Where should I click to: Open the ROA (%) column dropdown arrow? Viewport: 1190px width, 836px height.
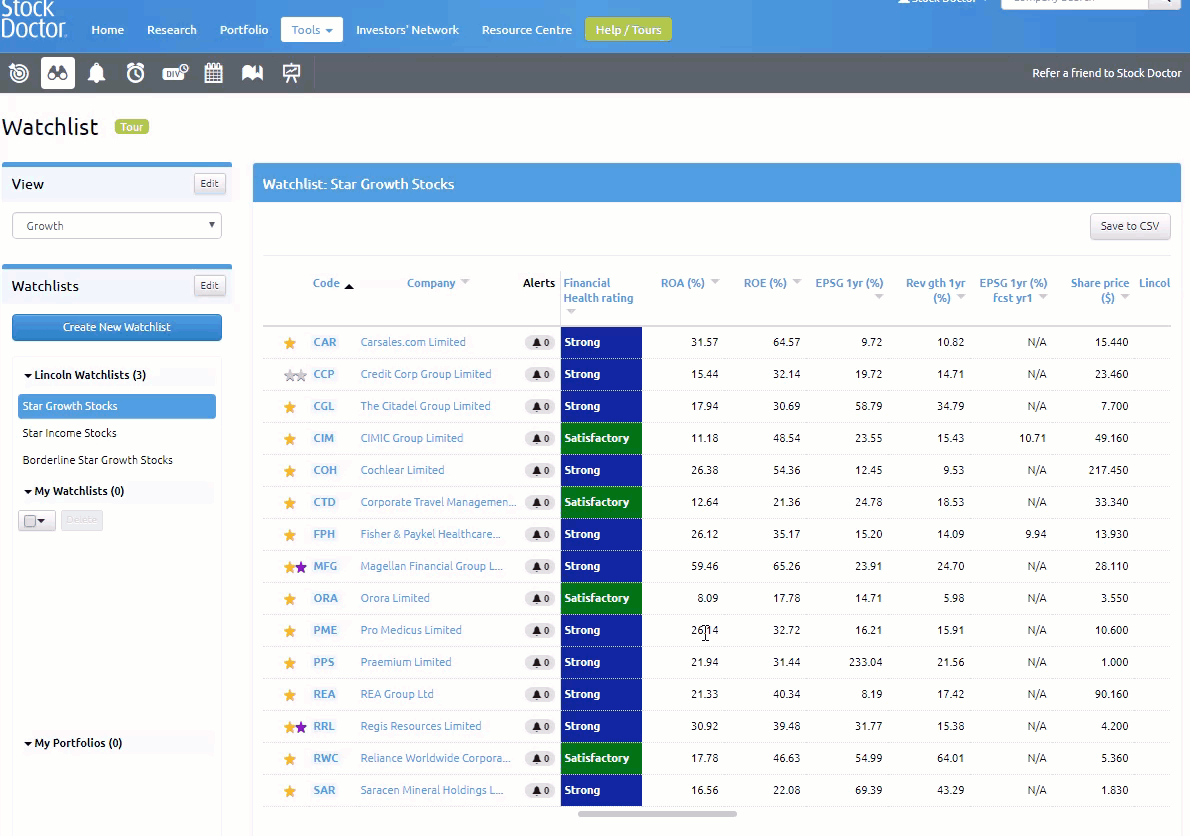coord(715,282)
